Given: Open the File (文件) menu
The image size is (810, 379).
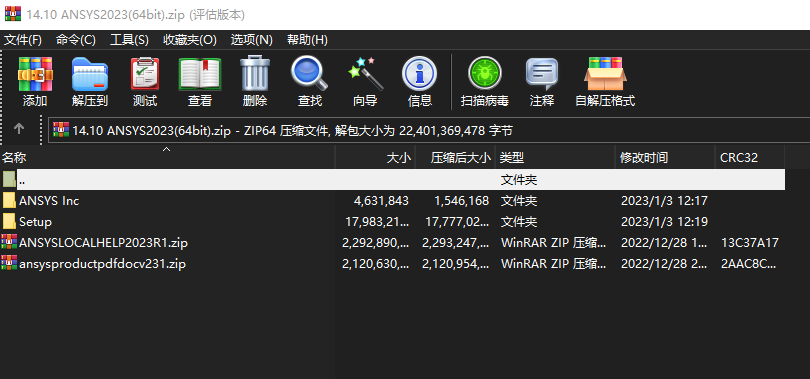Looking at the screenshot, I should [x=23, y=40].
